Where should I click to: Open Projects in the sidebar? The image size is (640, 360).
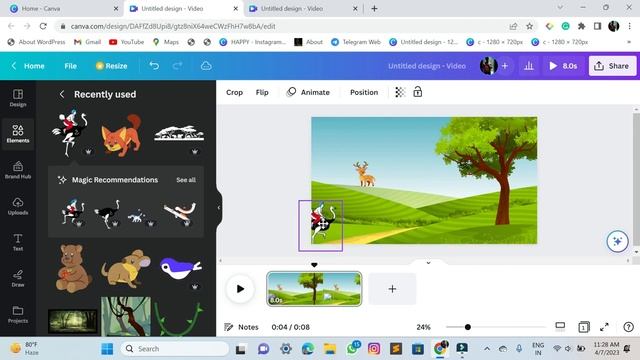pos(18,314)
